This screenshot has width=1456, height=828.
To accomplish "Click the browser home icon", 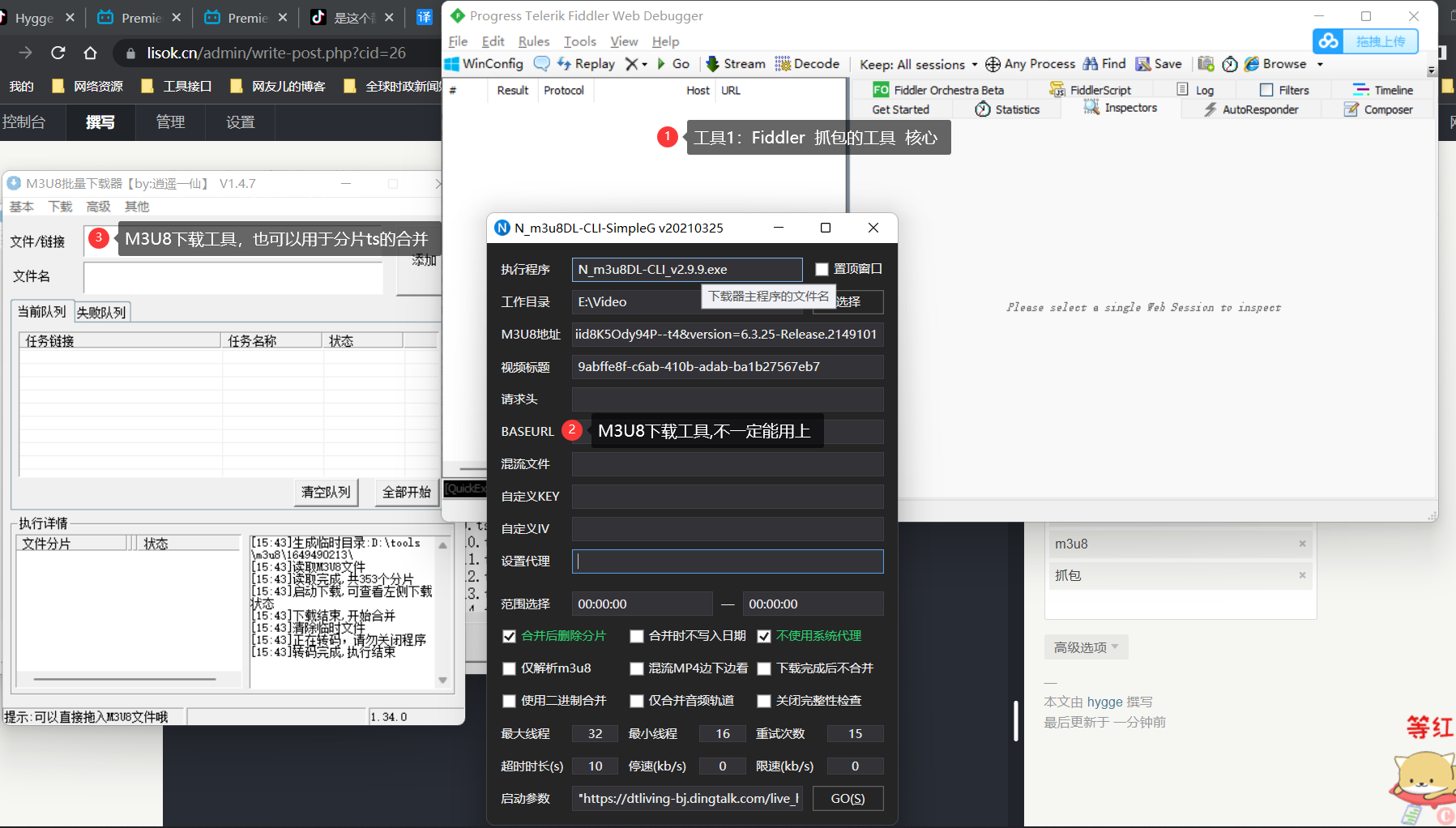I will point(90,53).
